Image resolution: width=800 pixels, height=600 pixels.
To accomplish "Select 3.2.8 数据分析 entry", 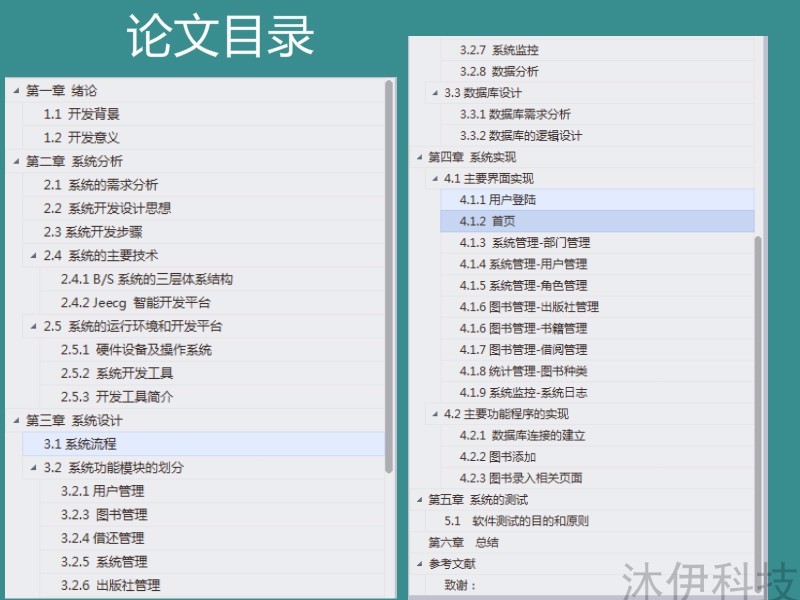I will (x=499, y=71).
